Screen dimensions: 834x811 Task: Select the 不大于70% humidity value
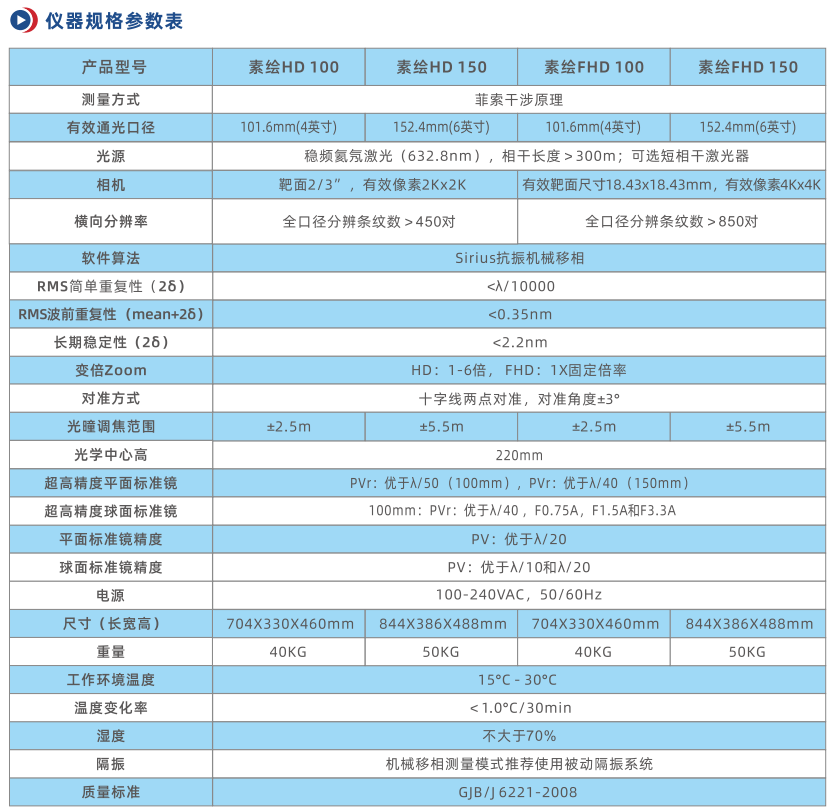click(518, 736)
